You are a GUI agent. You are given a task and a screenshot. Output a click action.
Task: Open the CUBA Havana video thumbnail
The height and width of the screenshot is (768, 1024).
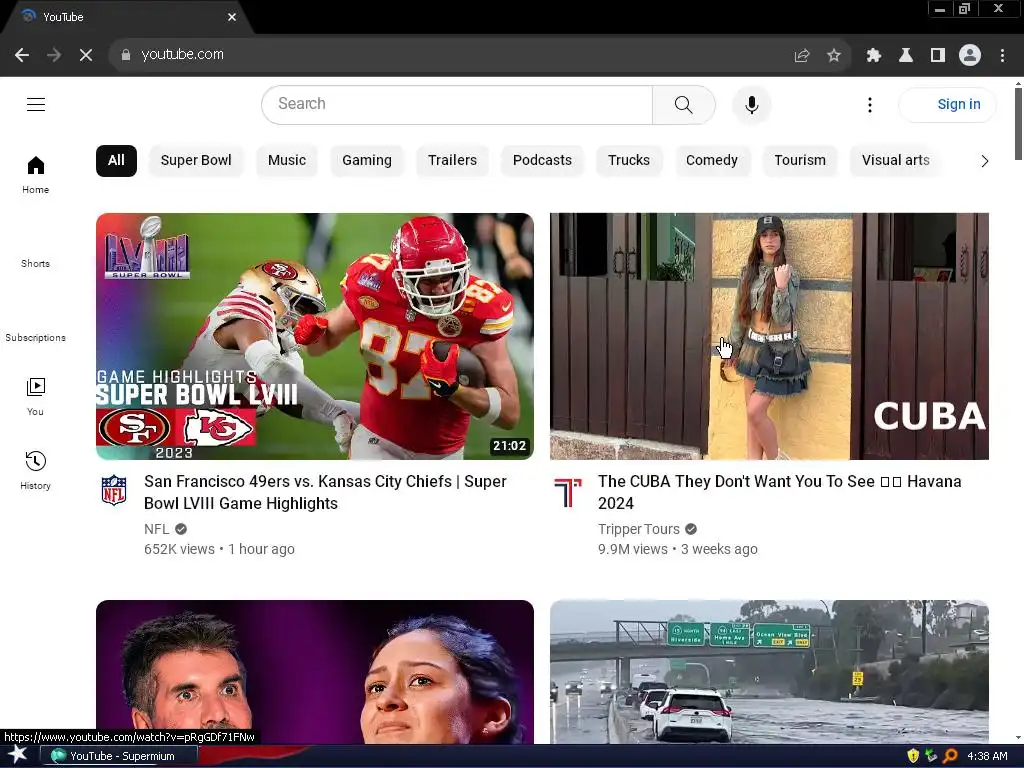click(x=769, y=336)
